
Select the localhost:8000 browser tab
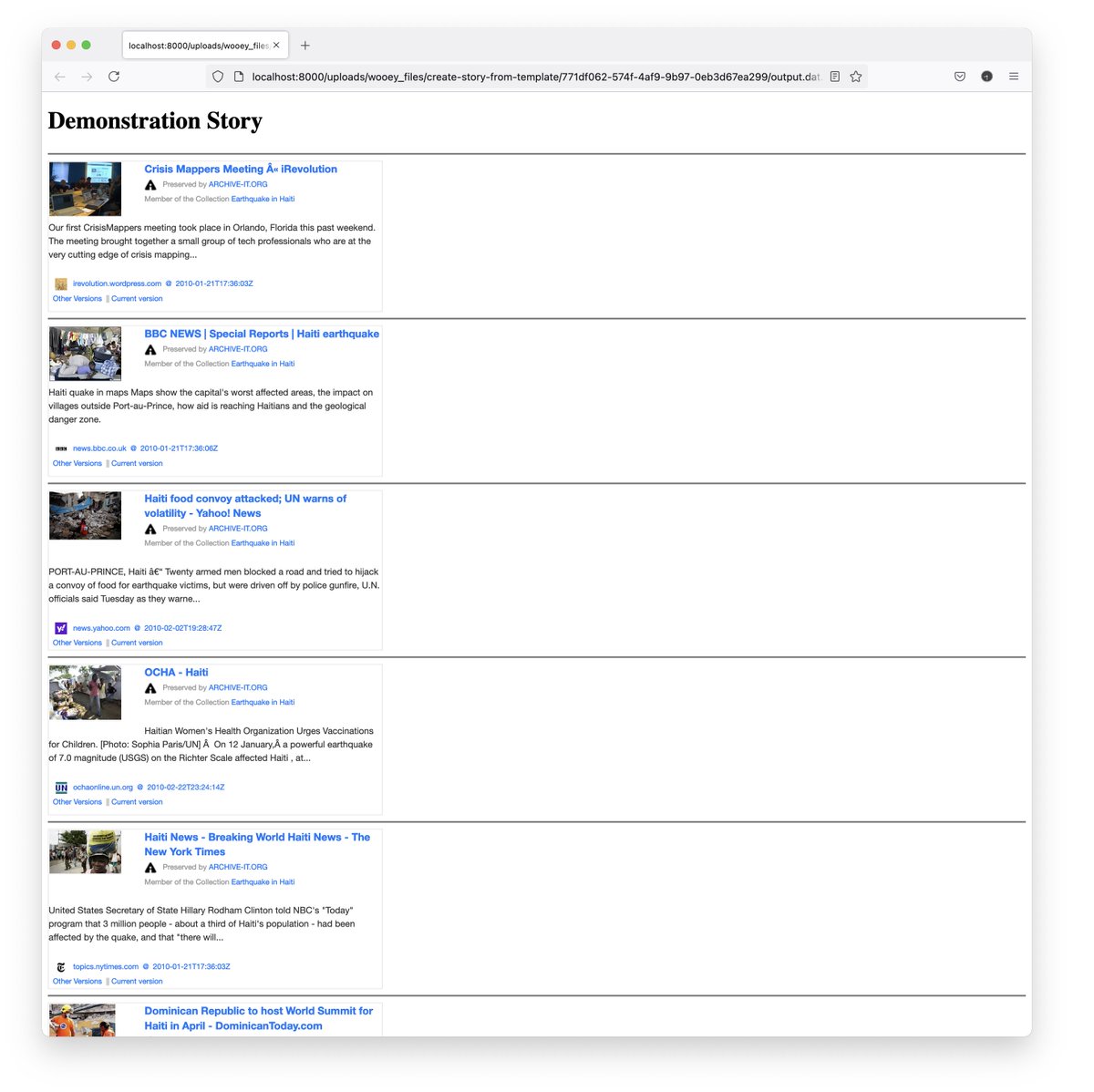tap(205, 46)
